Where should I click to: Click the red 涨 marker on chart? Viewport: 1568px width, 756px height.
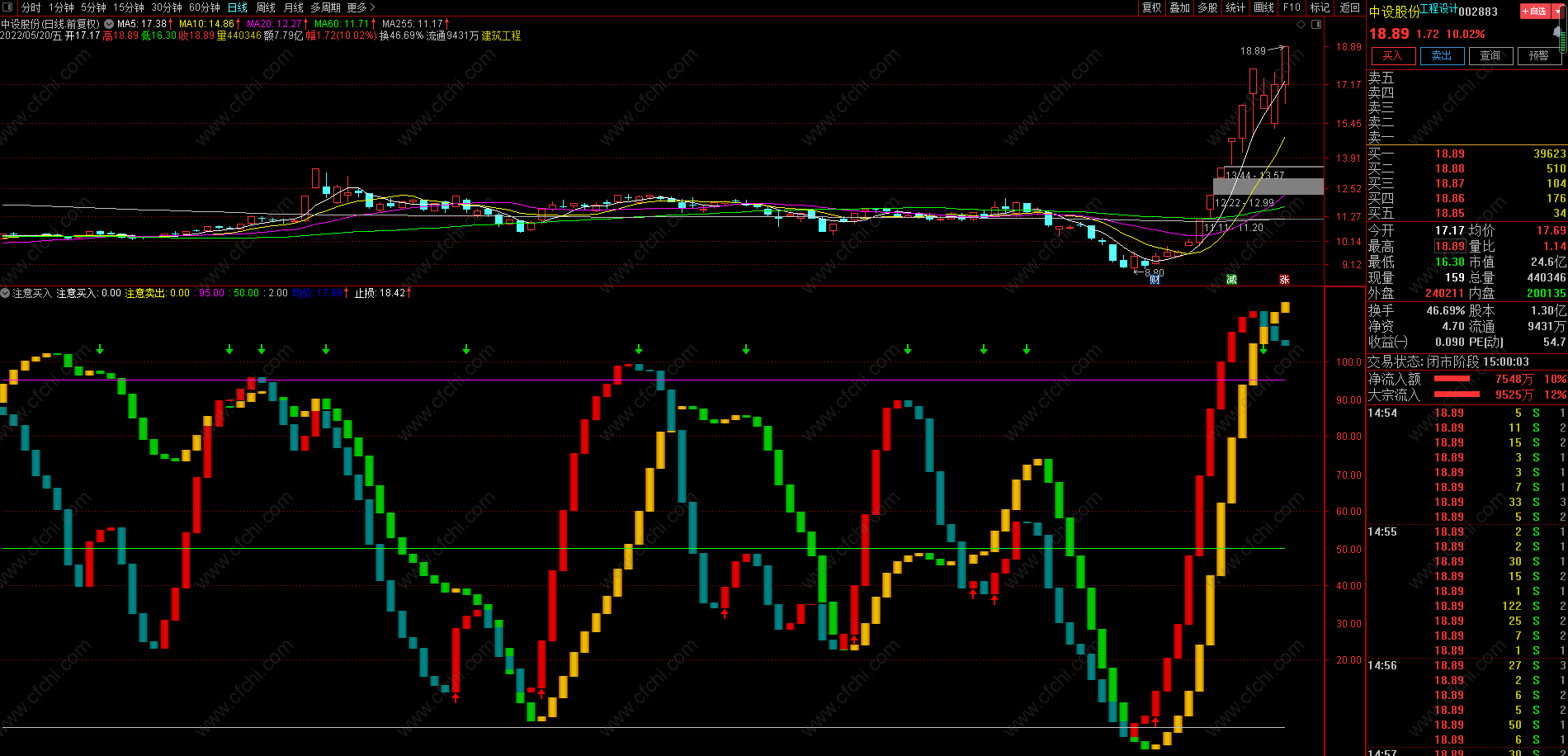tap(1284, 280)
